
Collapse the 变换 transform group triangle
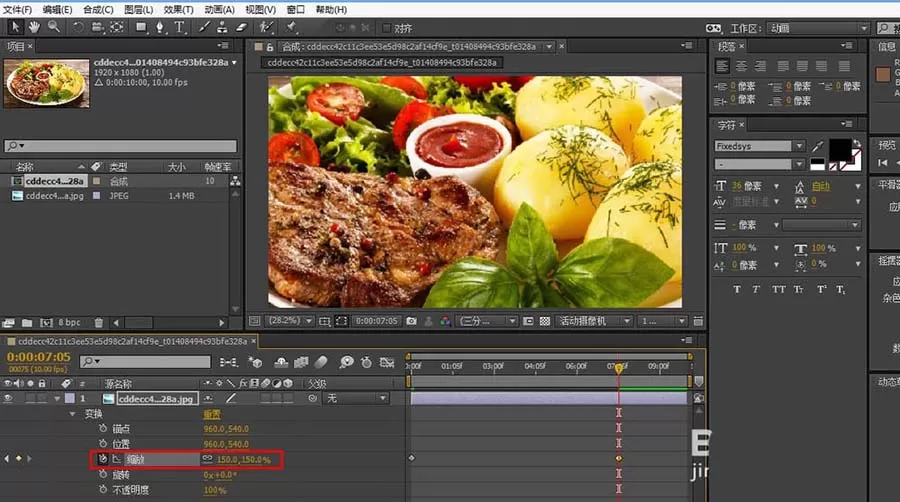point(72,414)
